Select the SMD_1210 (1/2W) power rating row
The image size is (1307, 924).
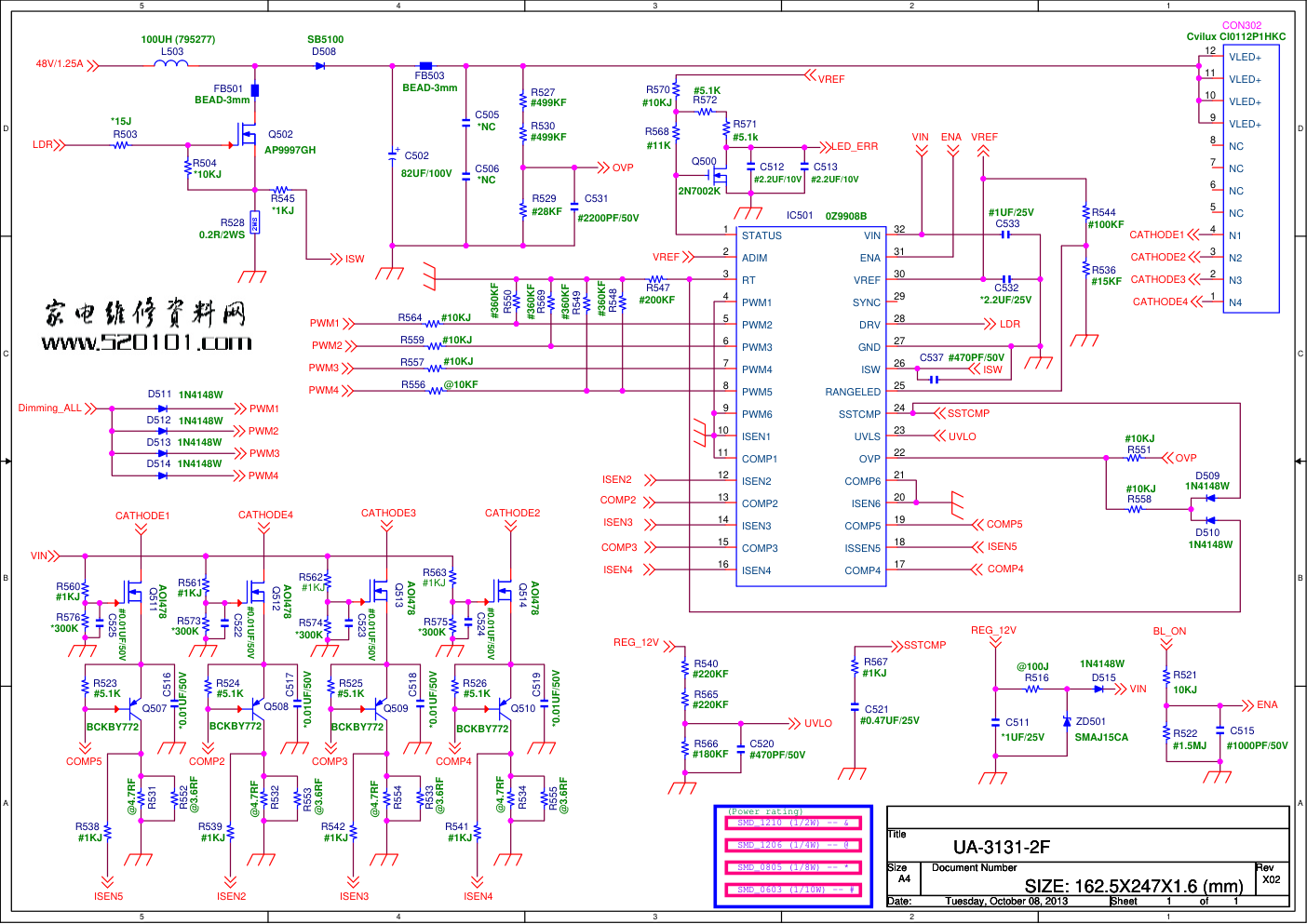(x=794, y=823)
